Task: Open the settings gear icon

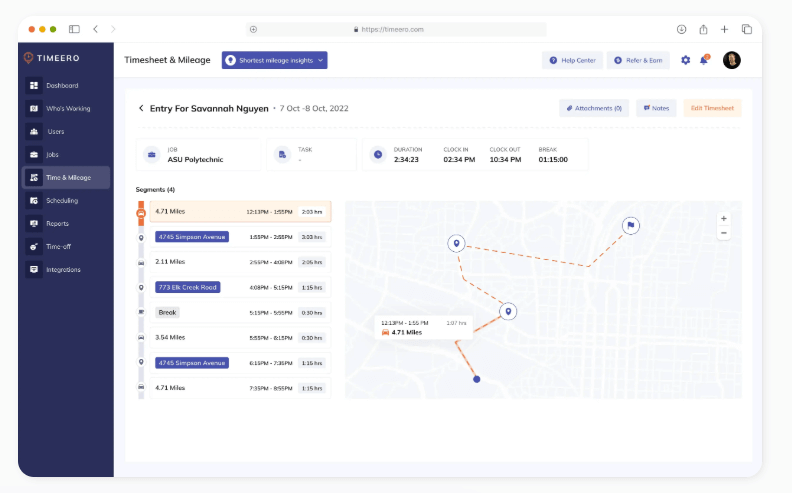Action: pos(685,60)
